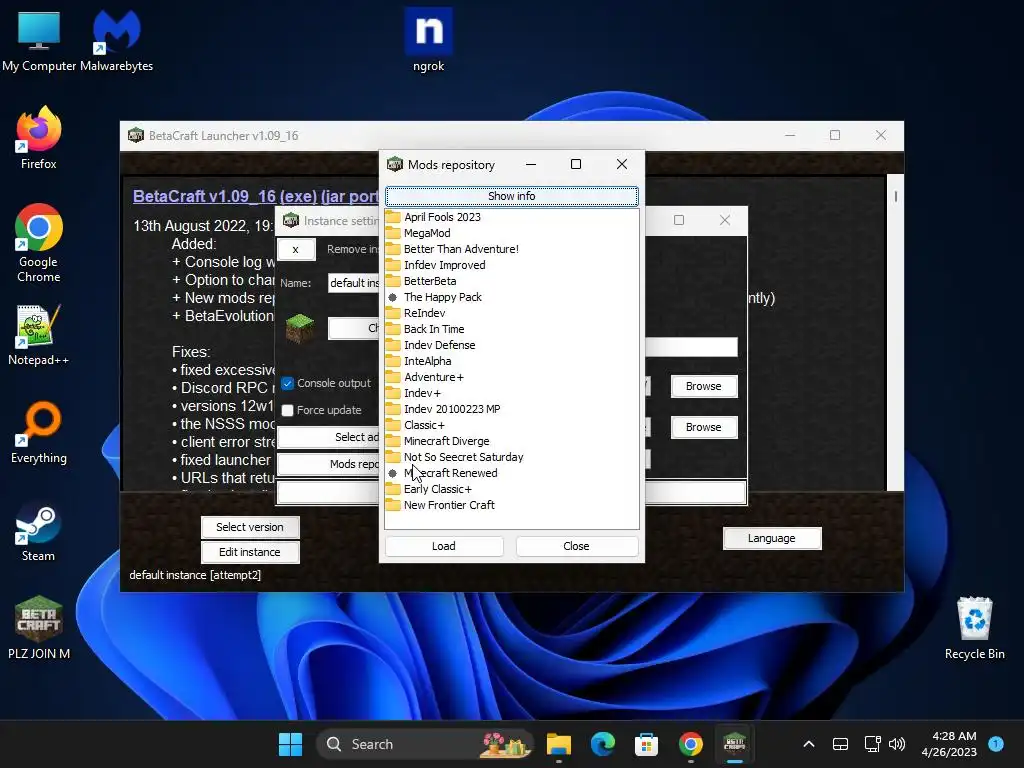The width and height of the screenshot is (1024, 768).
Task: Select Adventure+ mod folder
Action: pos(434,377)
